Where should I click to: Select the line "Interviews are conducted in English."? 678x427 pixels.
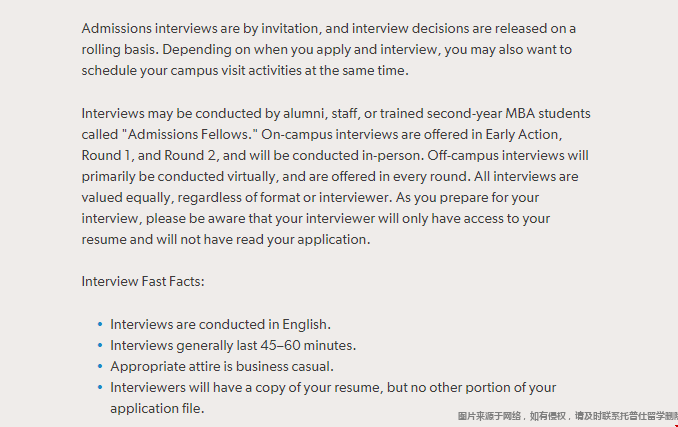tap(220, 325)
